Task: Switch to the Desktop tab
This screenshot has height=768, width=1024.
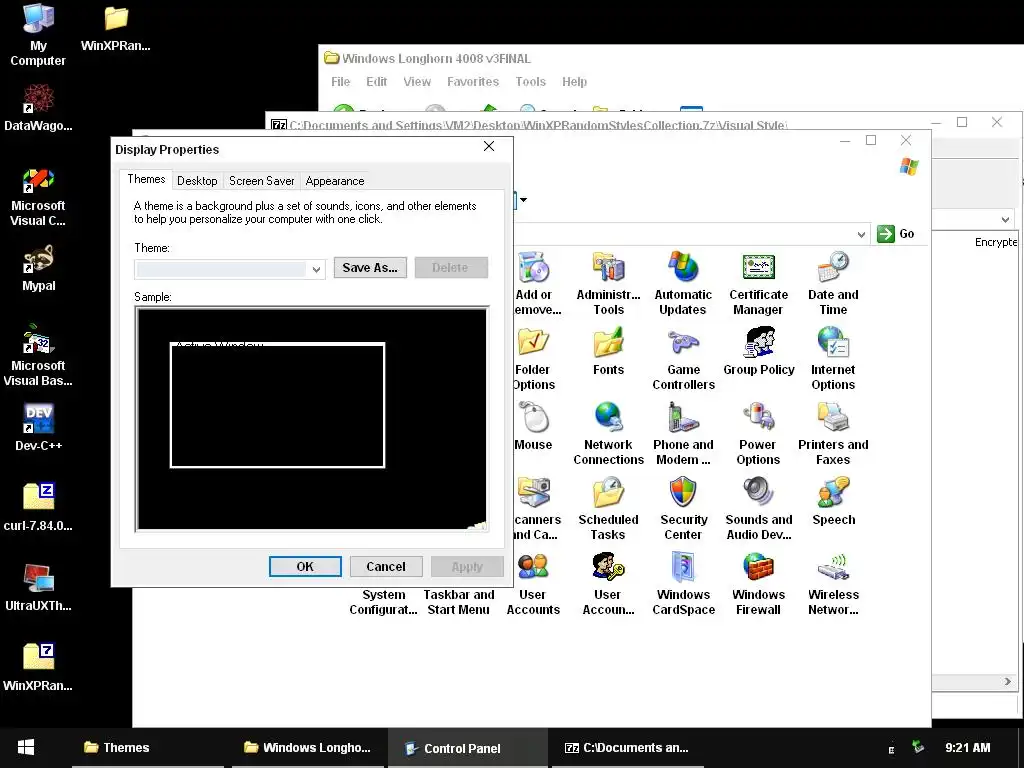Action: [197, 181]
